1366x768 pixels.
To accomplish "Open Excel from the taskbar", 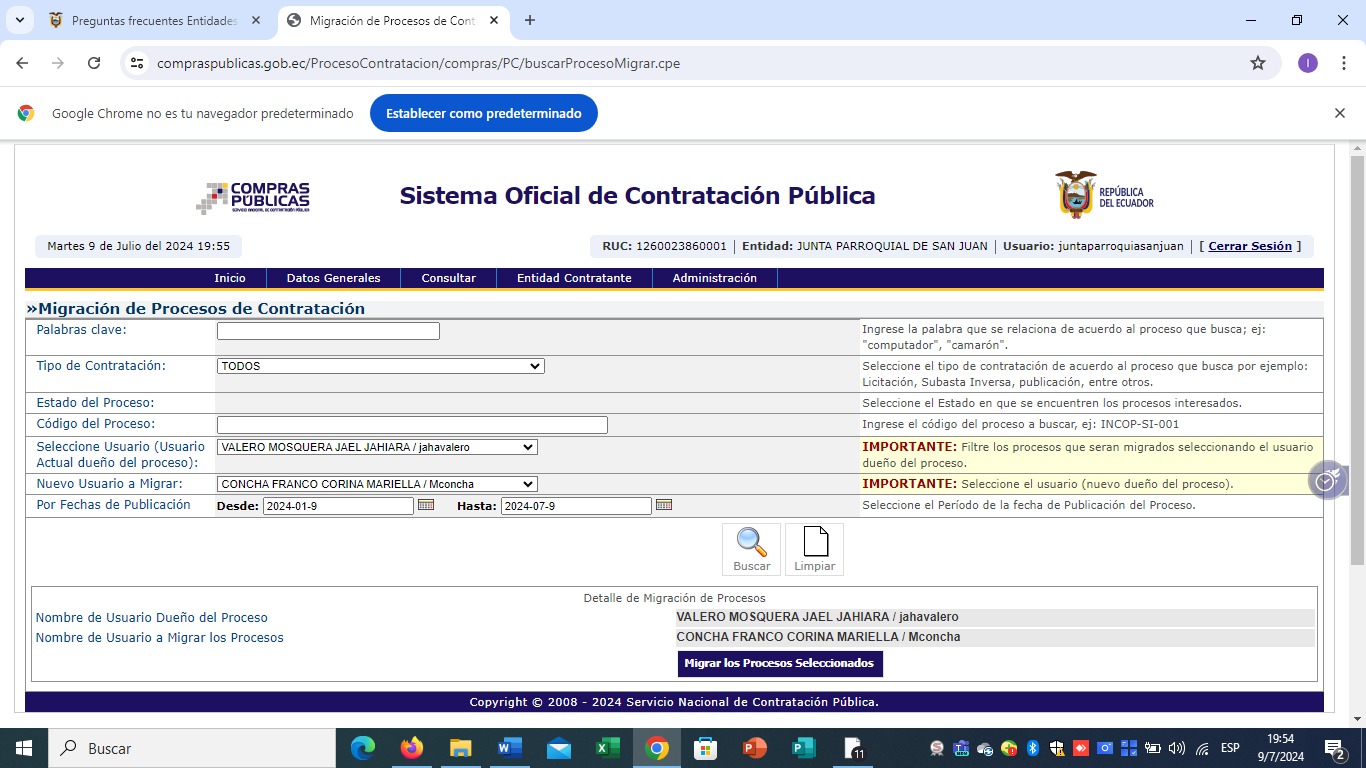I will 607,748.
